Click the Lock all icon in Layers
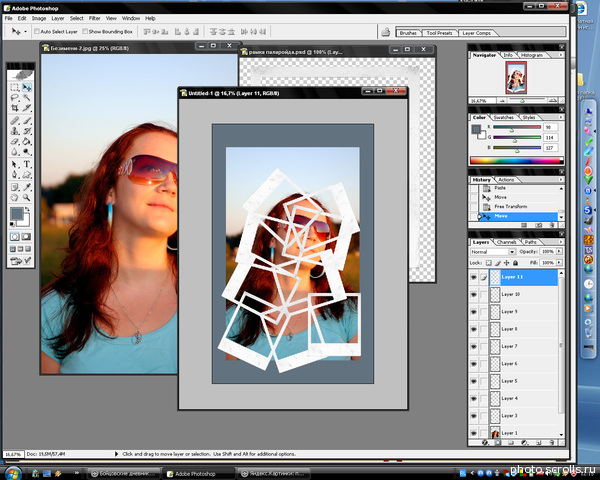Viewport: 600px width, 480px height. 515,263
